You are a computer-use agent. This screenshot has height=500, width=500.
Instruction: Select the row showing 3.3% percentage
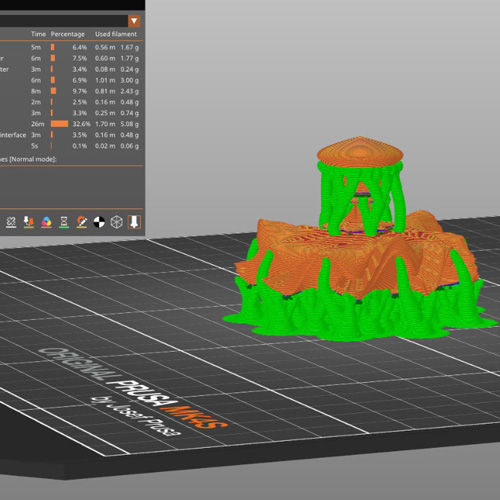(72, 113)
